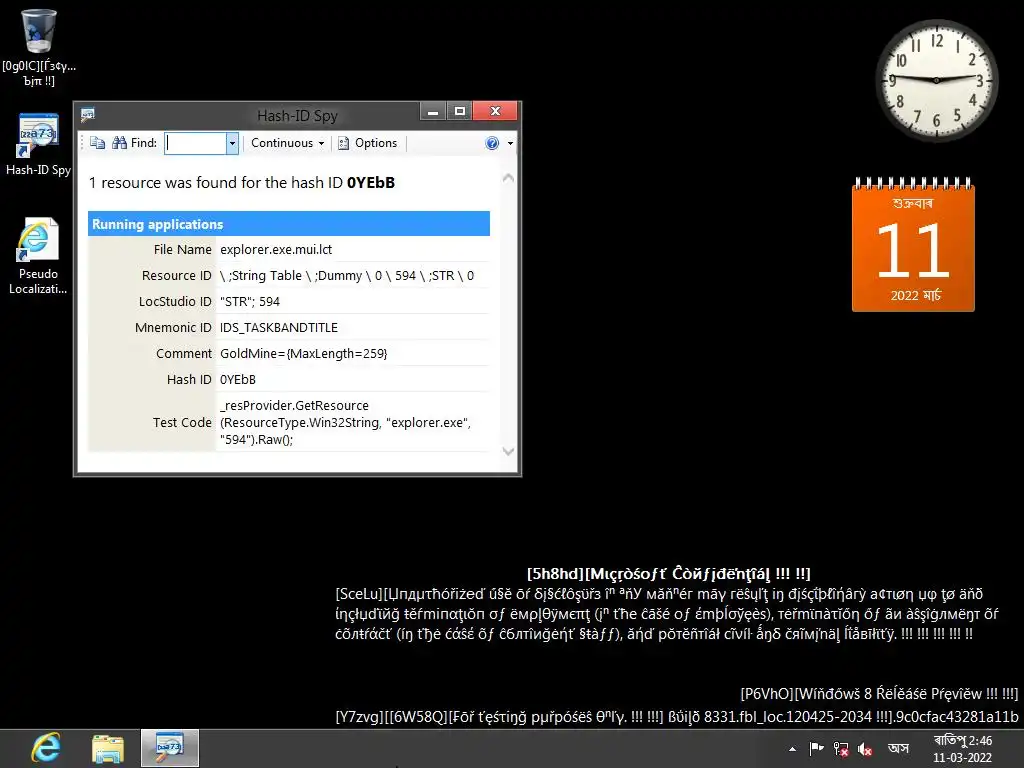Image resolution: width=1024 pixels, height=768 pixels.
Task: Select the IDS_TASKBANDTITLE mnemonic value
Action: coord(279,328)
